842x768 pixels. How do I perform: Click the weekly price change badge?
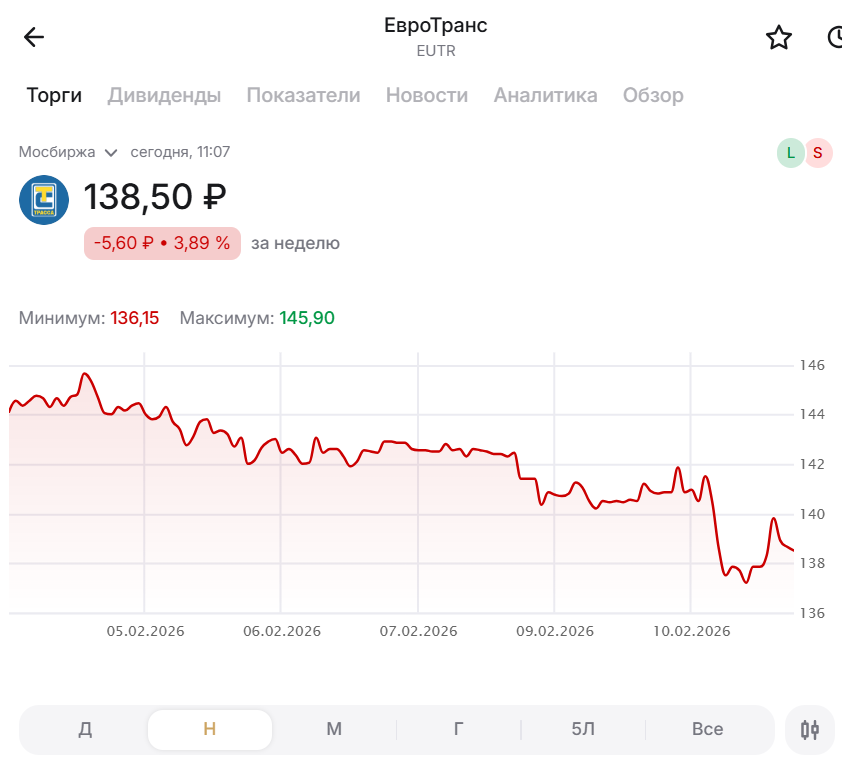coord(162,243)
